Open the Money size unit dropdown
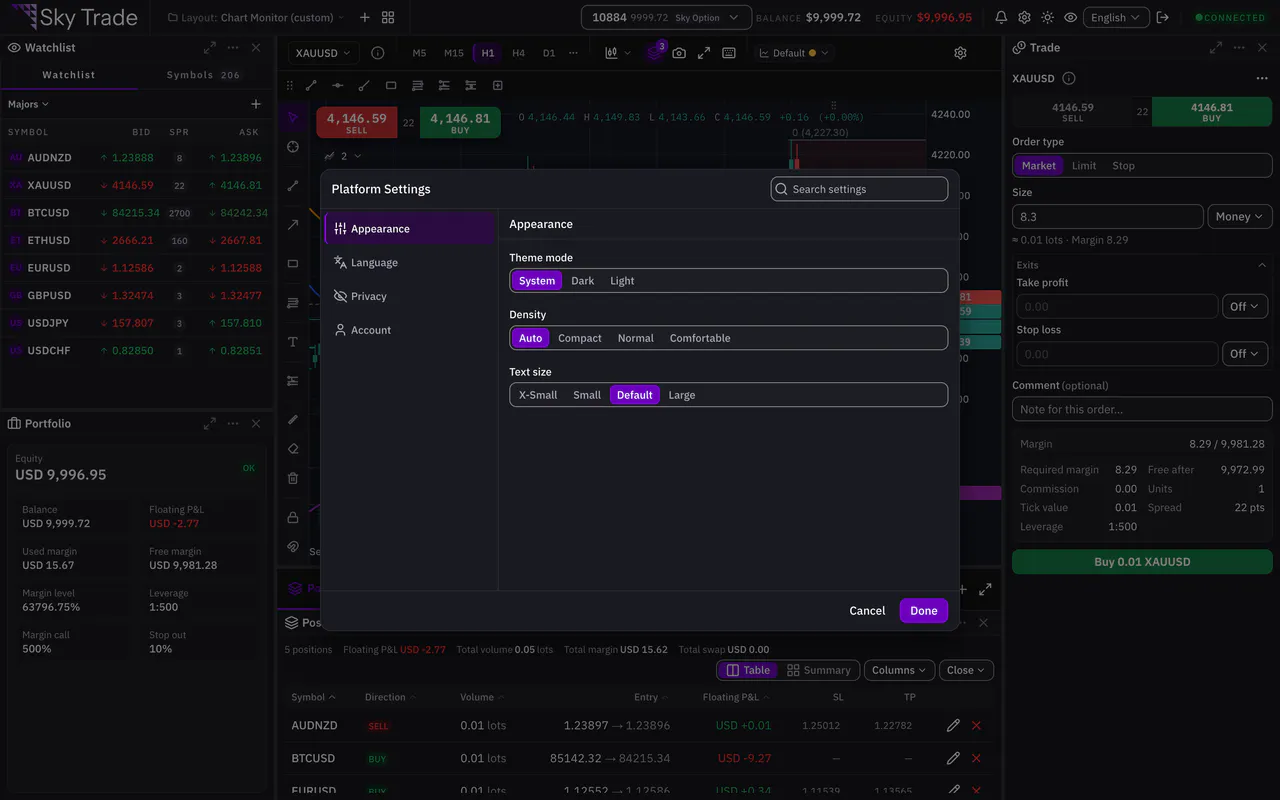This screenshot has width=1280, height=800. [1240, 217]
